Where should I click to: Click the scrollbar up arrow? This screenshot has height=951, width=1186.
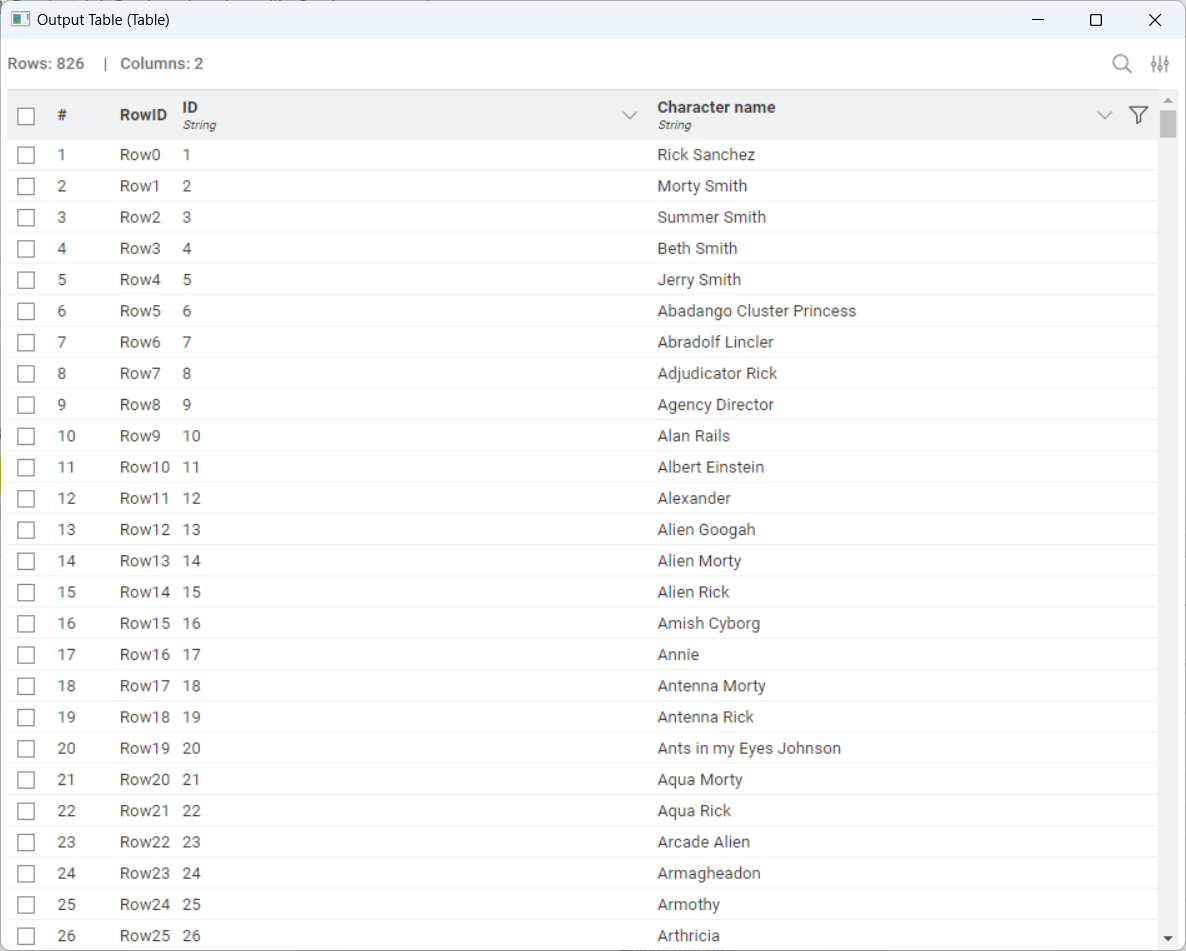click(x=1168, y=100)
